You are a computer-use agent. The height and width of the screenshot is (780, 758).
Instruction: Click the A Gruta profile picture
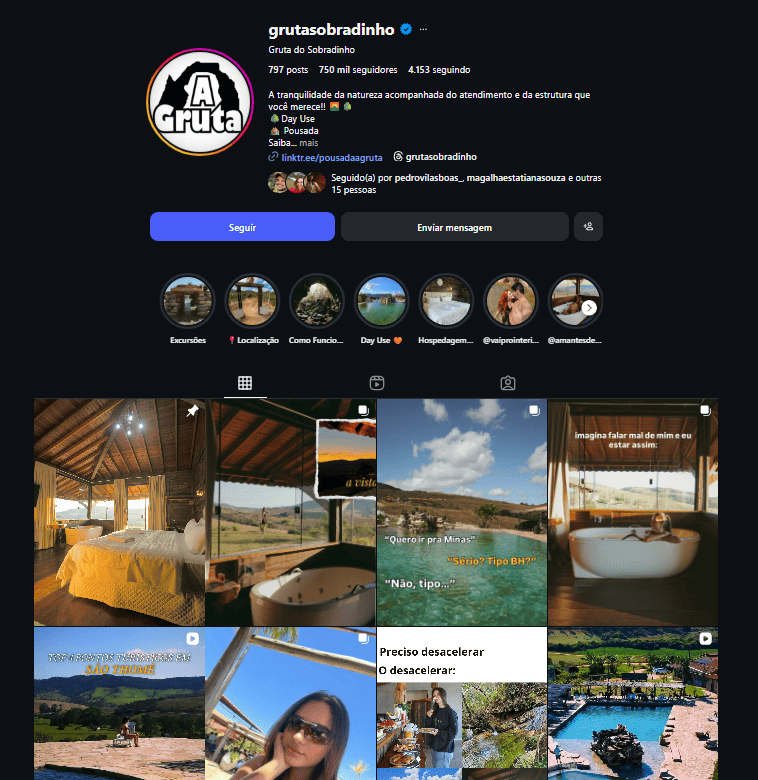[200, 102]
